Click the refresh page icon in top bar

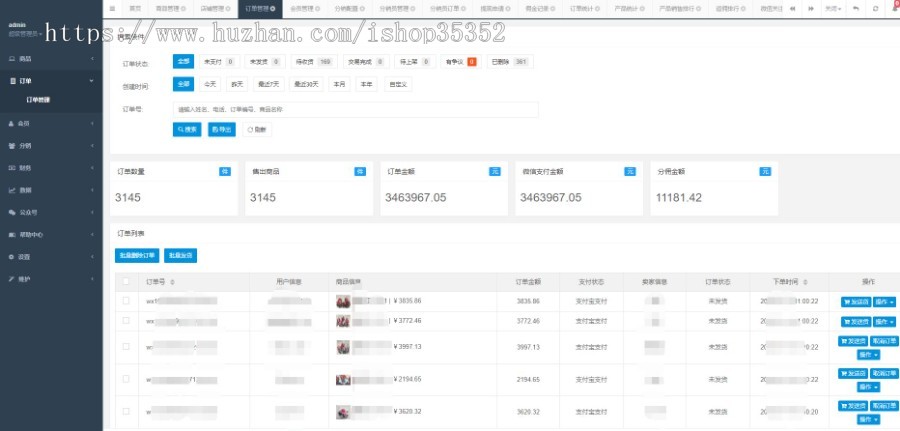875,9
